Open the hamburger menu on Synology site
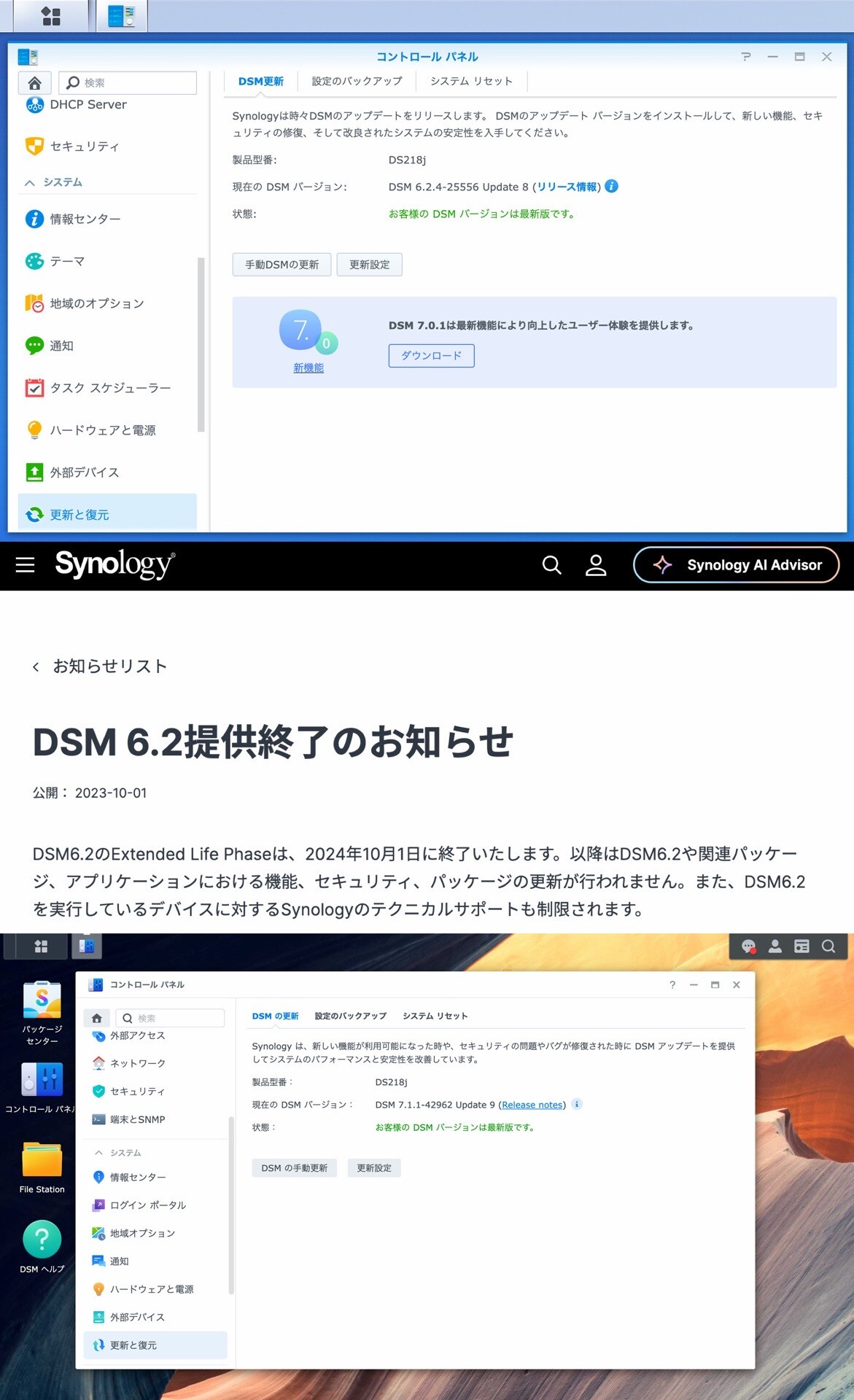The width and height of the screenshot is (854, 1400). [x=26, y=565]
